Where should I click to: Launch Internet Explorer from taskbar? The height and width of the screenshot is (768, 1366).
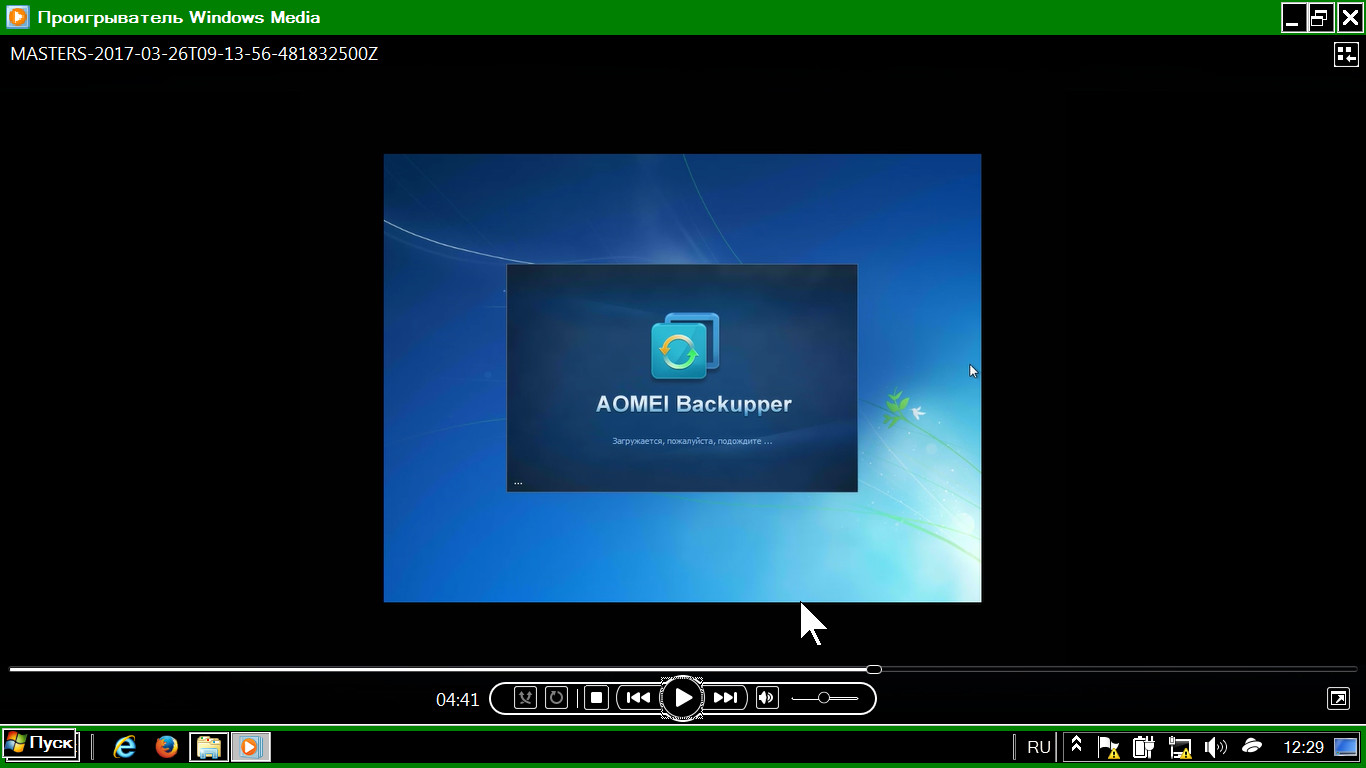point(125,747)
